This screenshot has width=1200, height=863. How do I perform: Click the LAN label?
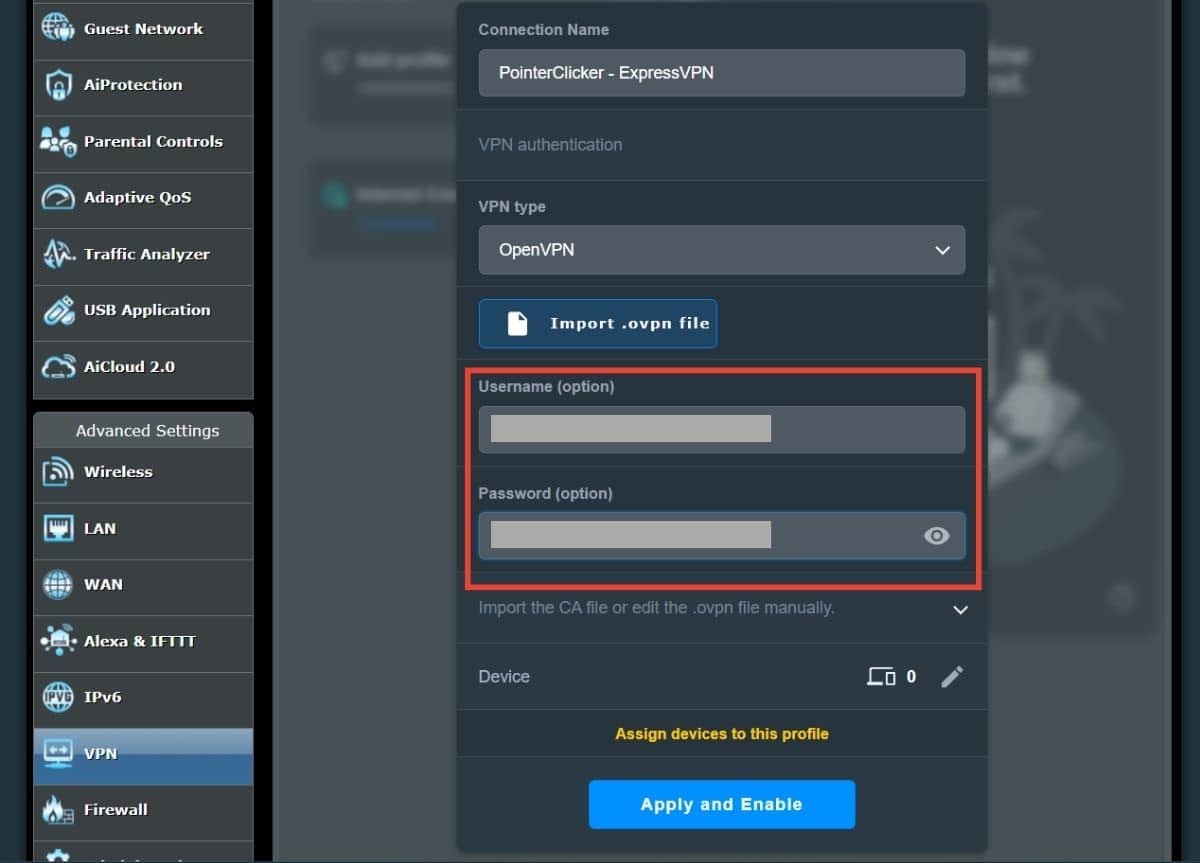click(x=100, y=529)
